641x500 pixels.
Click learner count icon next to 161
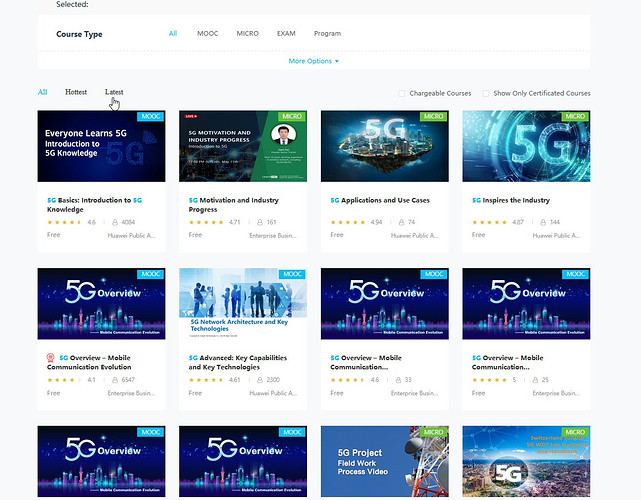coord(260,222)
